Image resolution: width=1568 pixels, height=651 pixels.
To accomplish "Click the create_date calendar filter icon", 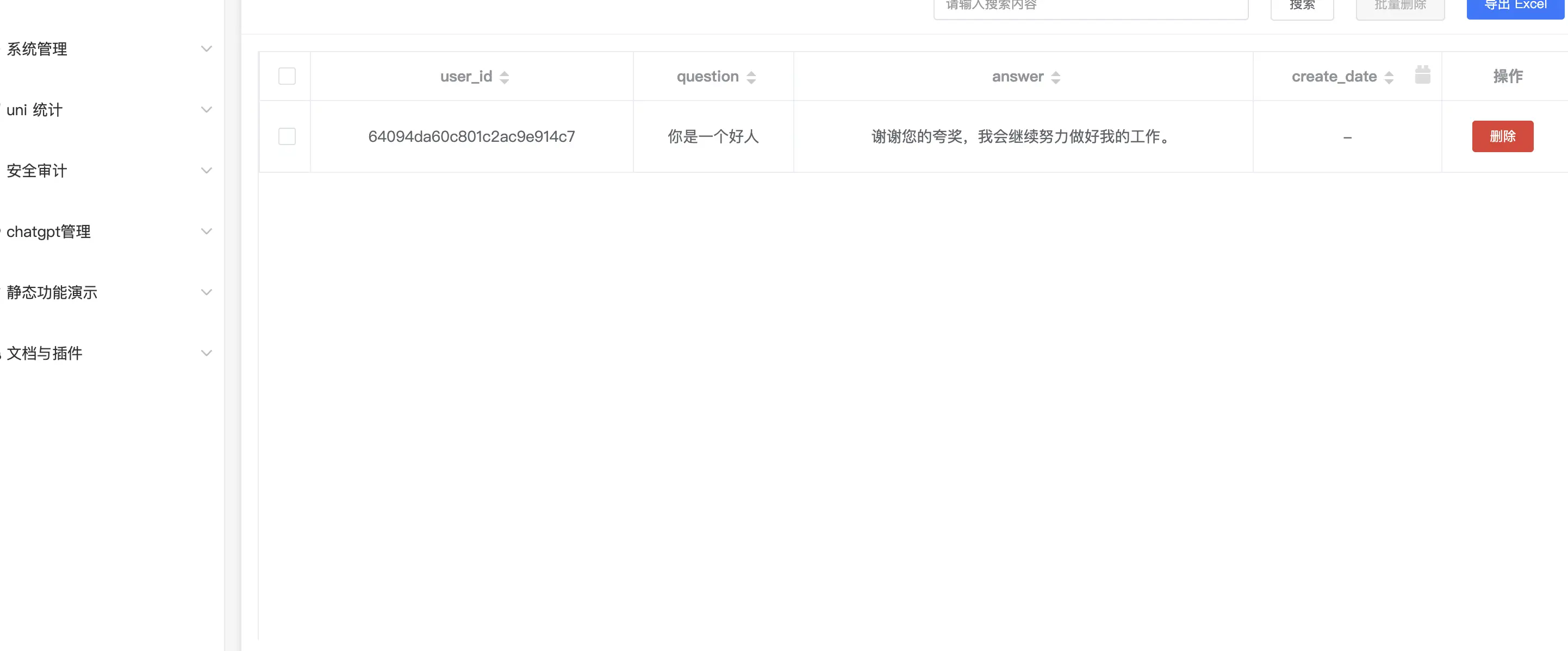I will 1422,75.
